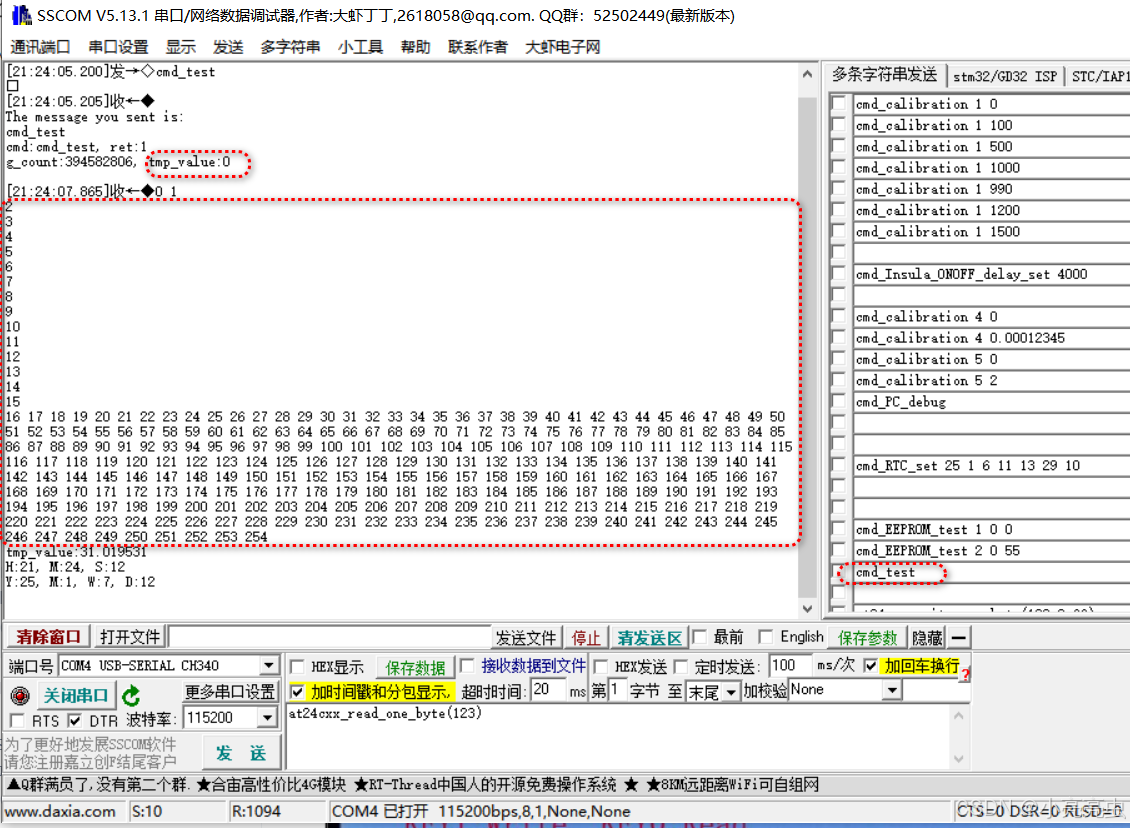Click the receive window scroll down arrow
This screenshot has height=828, width=1130.
[807, 609]
